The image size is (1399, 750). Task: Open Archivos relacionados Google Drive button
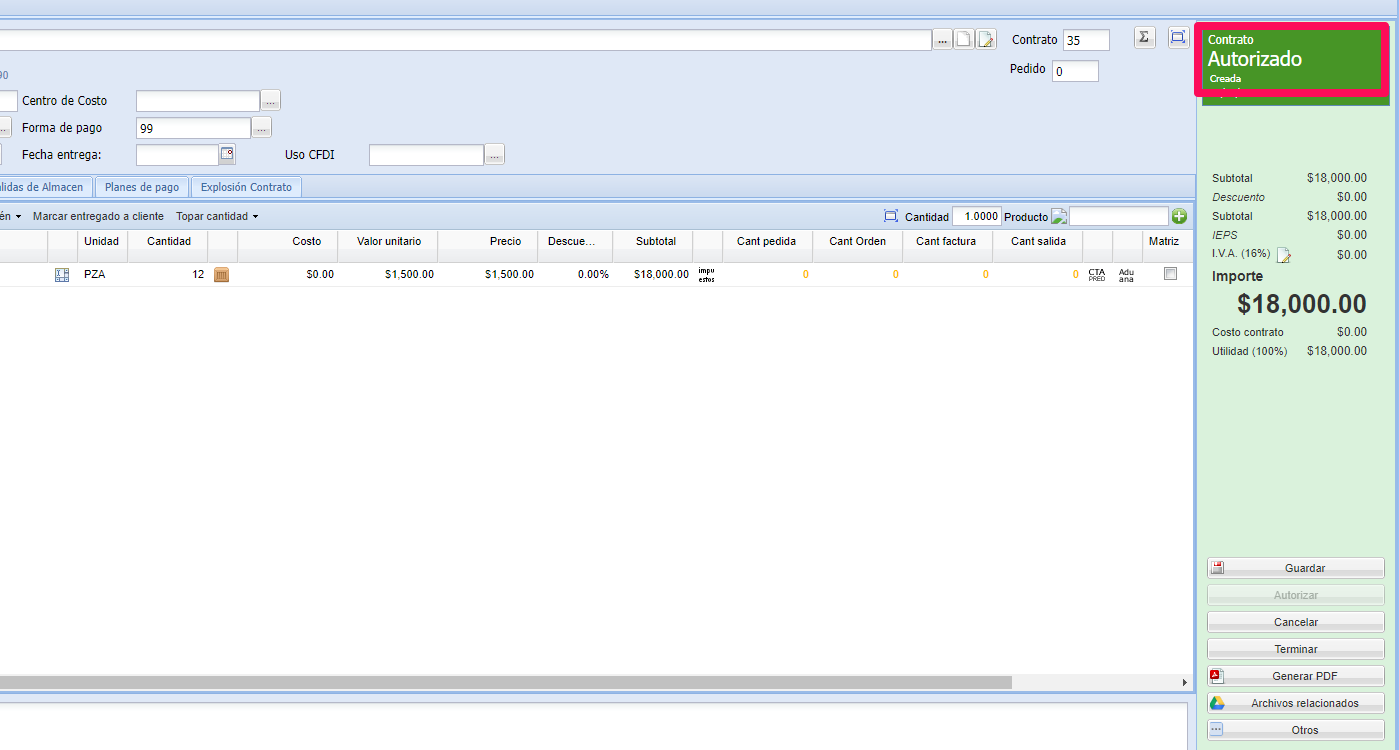pos(1296,703)
